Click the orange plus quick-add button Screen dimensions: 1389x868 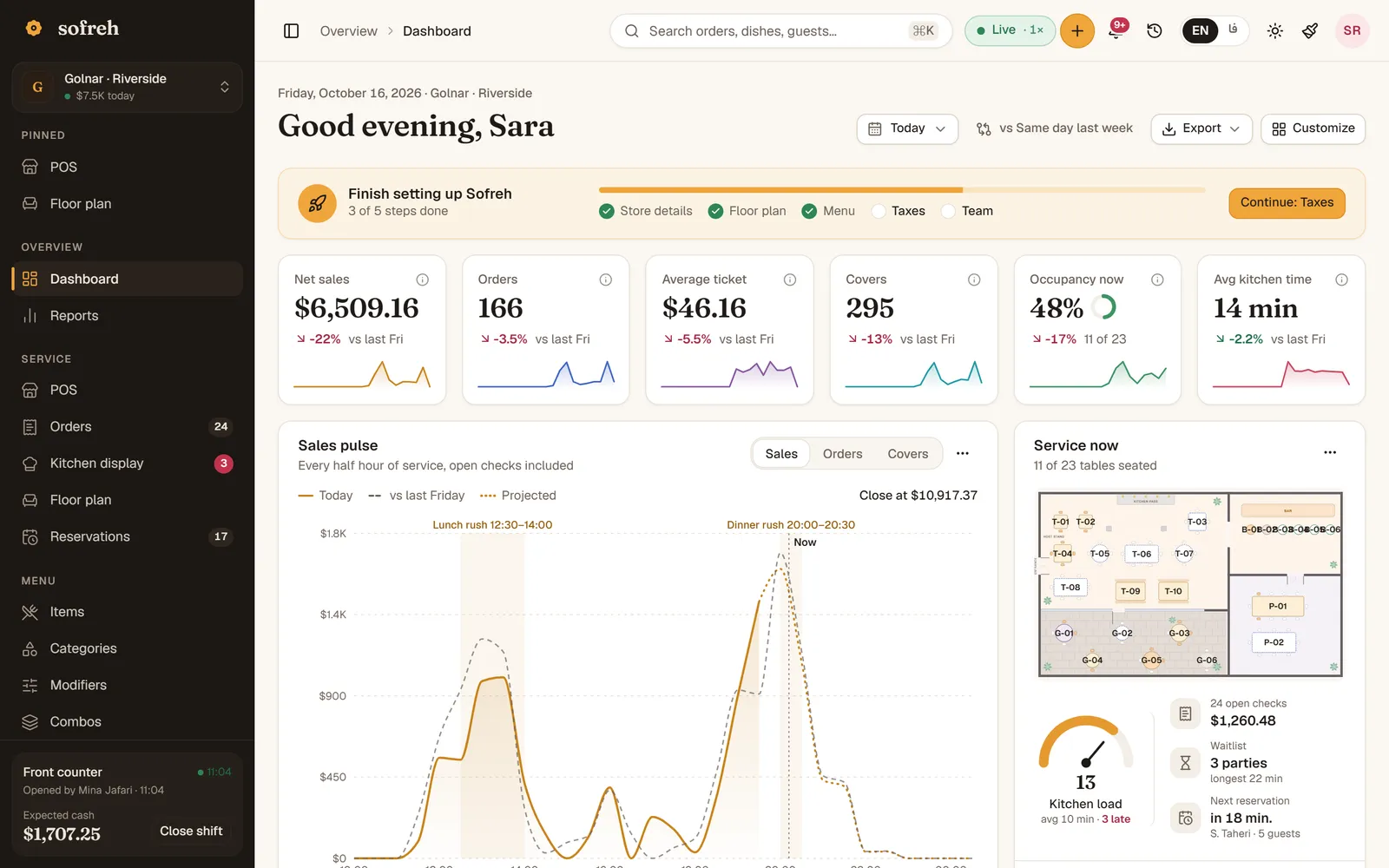pos(1077,31)
